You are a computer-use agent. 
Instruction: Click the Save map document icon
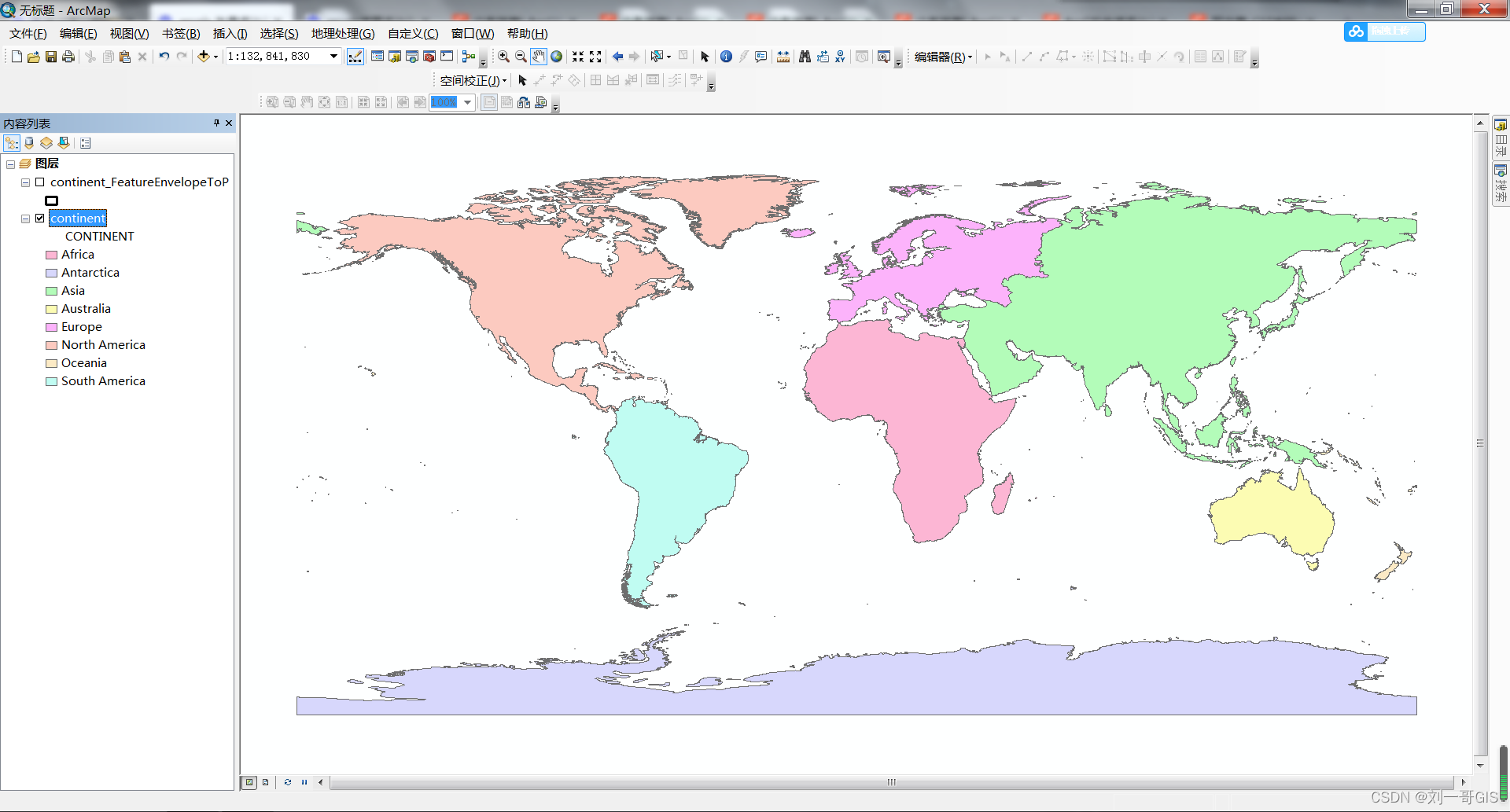click(x=51, y=57)
